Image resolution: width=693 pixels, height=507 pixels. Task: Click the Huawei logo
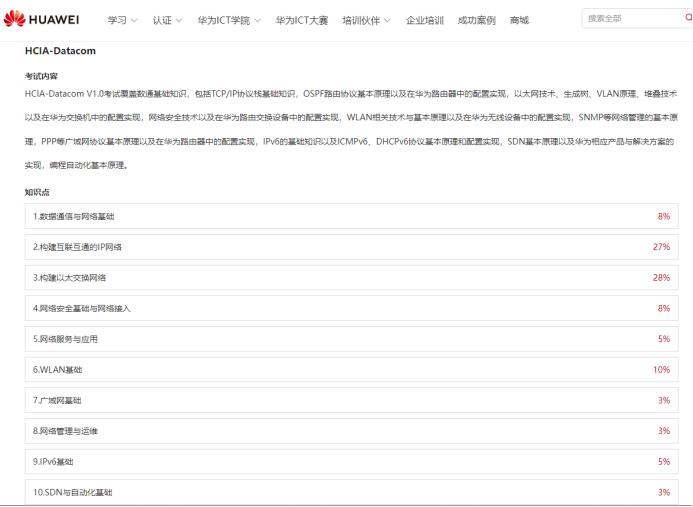[41, 19]
